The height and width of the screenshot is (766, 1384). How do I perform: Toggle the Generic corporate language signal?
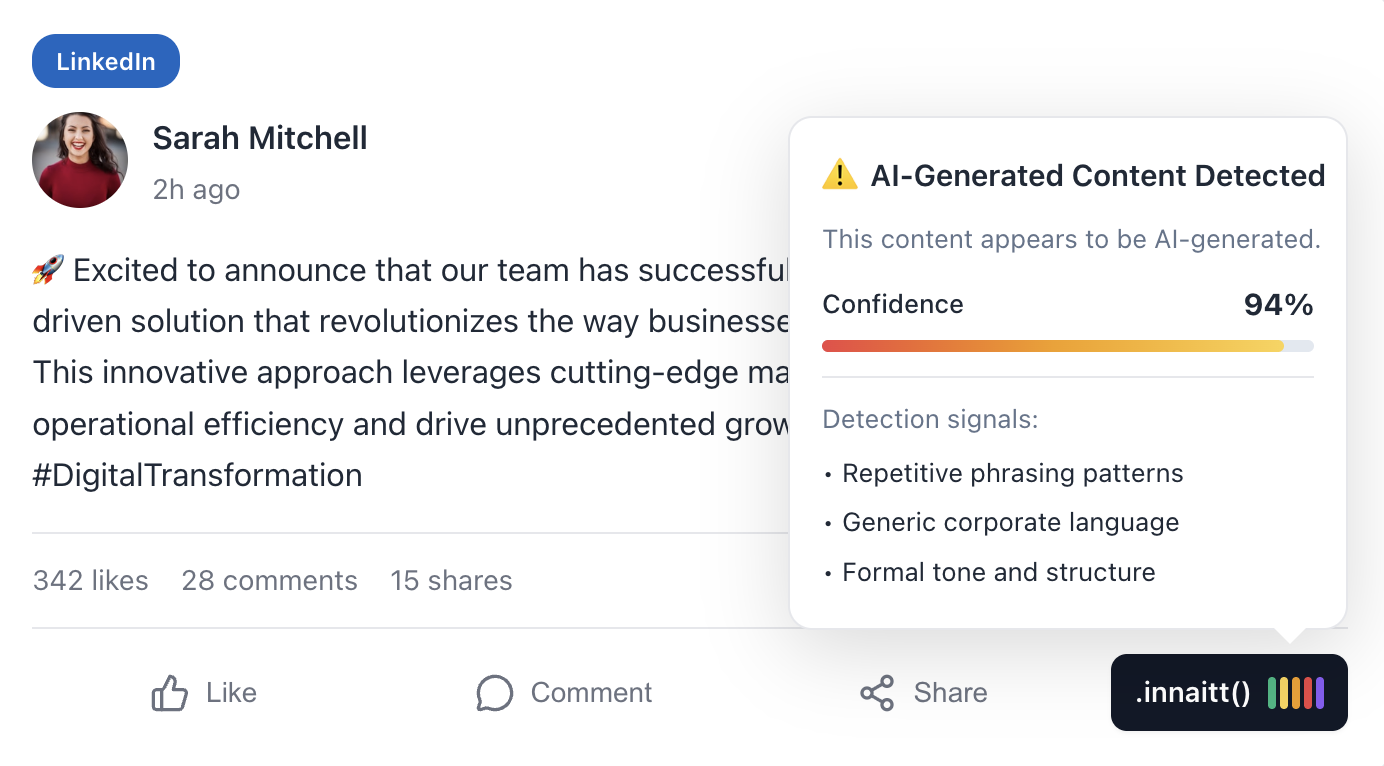[x=1010, y=522]
